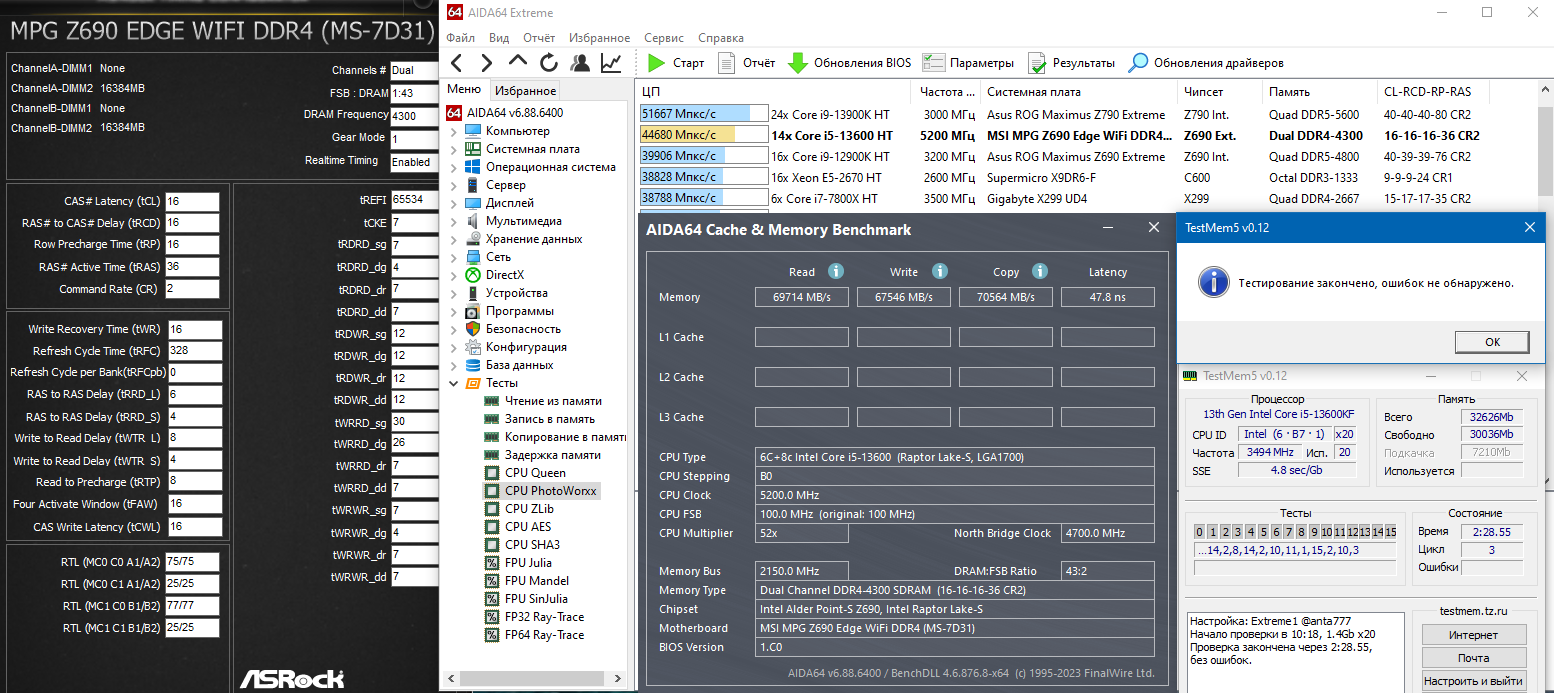This screenshot has width=1554, height=693.
Task: Select Сеть in the tree
Action: 498,257
